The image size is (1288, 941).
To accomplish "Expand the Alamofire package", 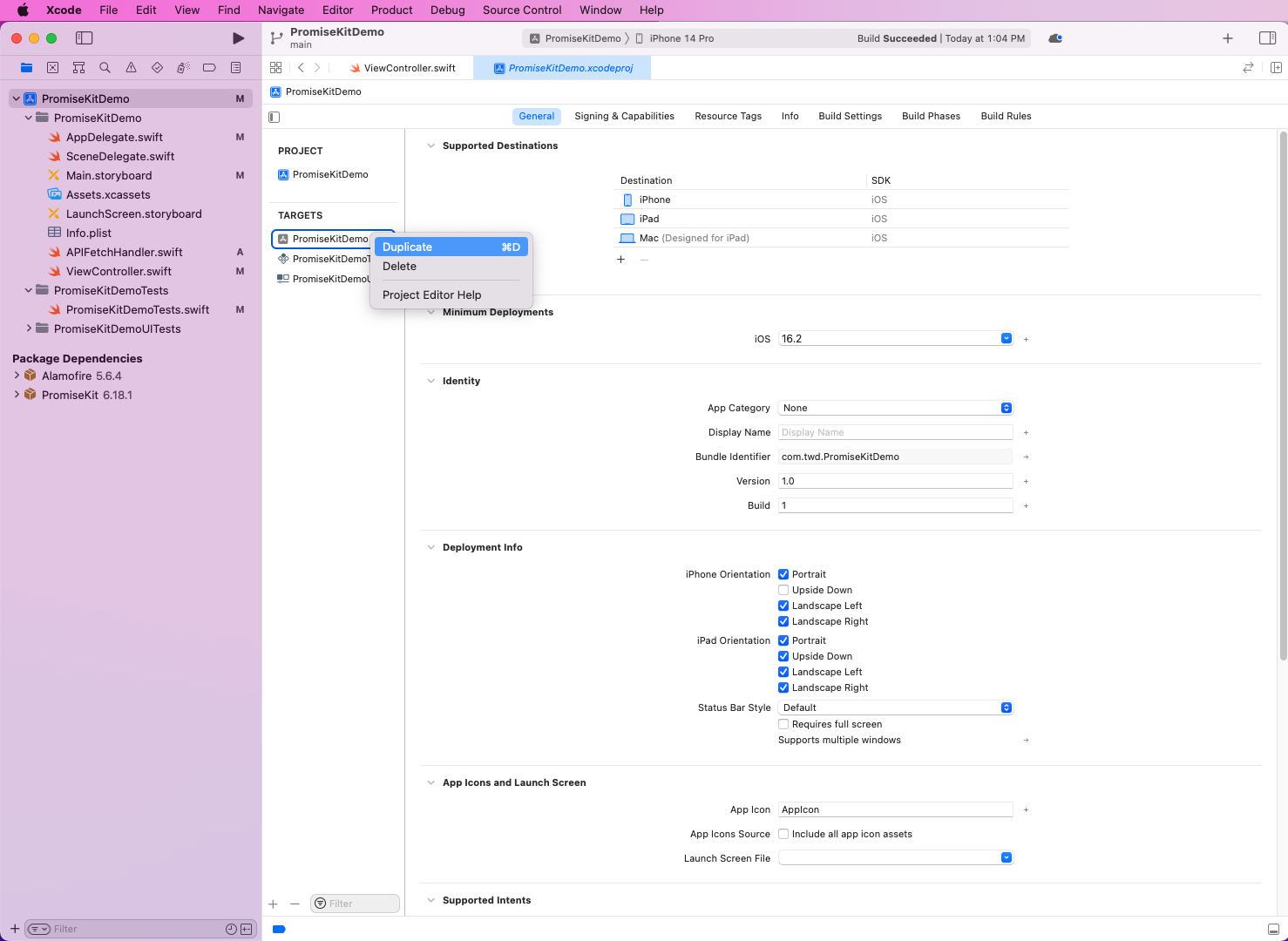I will (x=17, y=376).
